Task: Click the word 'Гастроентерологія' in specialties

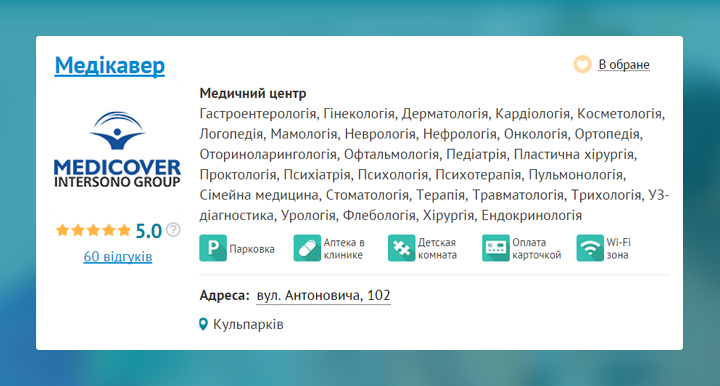Action: point(258,113)
